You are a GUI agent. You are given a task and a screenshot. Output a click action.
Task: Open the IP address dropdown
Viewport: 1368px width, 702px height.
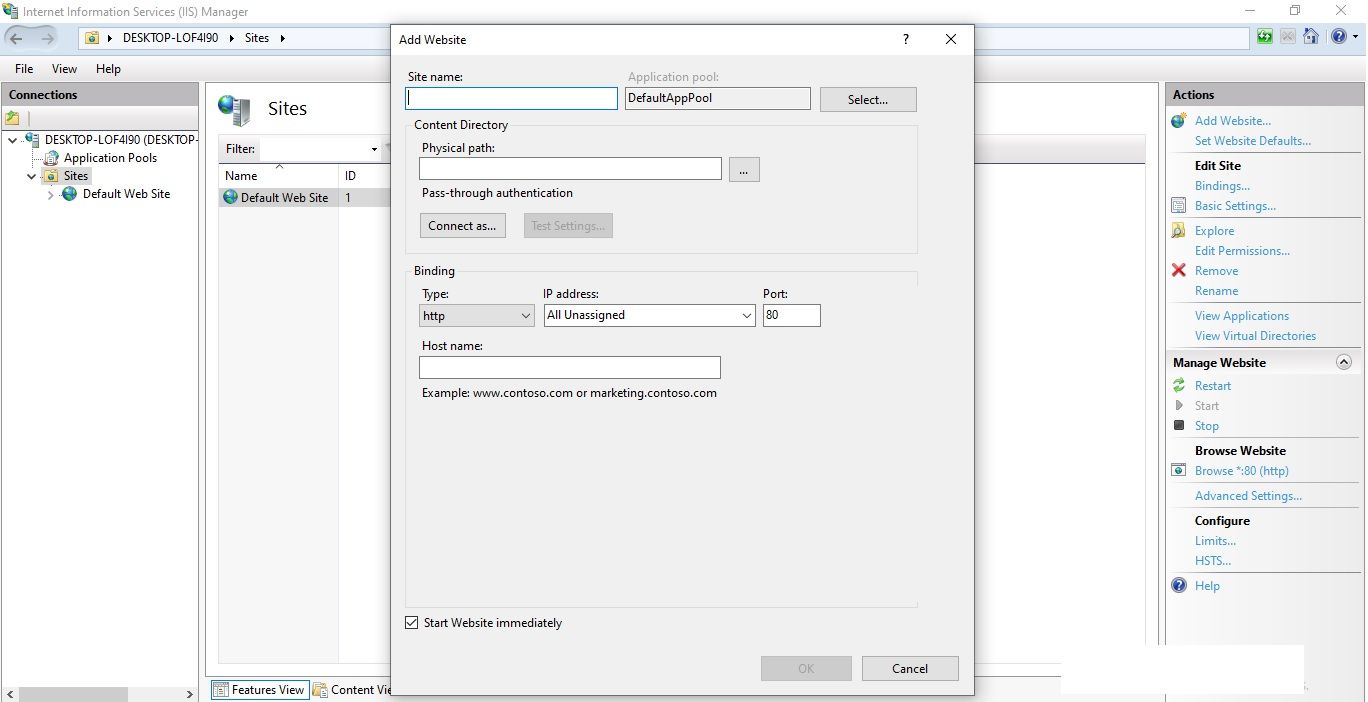(747, 315)
